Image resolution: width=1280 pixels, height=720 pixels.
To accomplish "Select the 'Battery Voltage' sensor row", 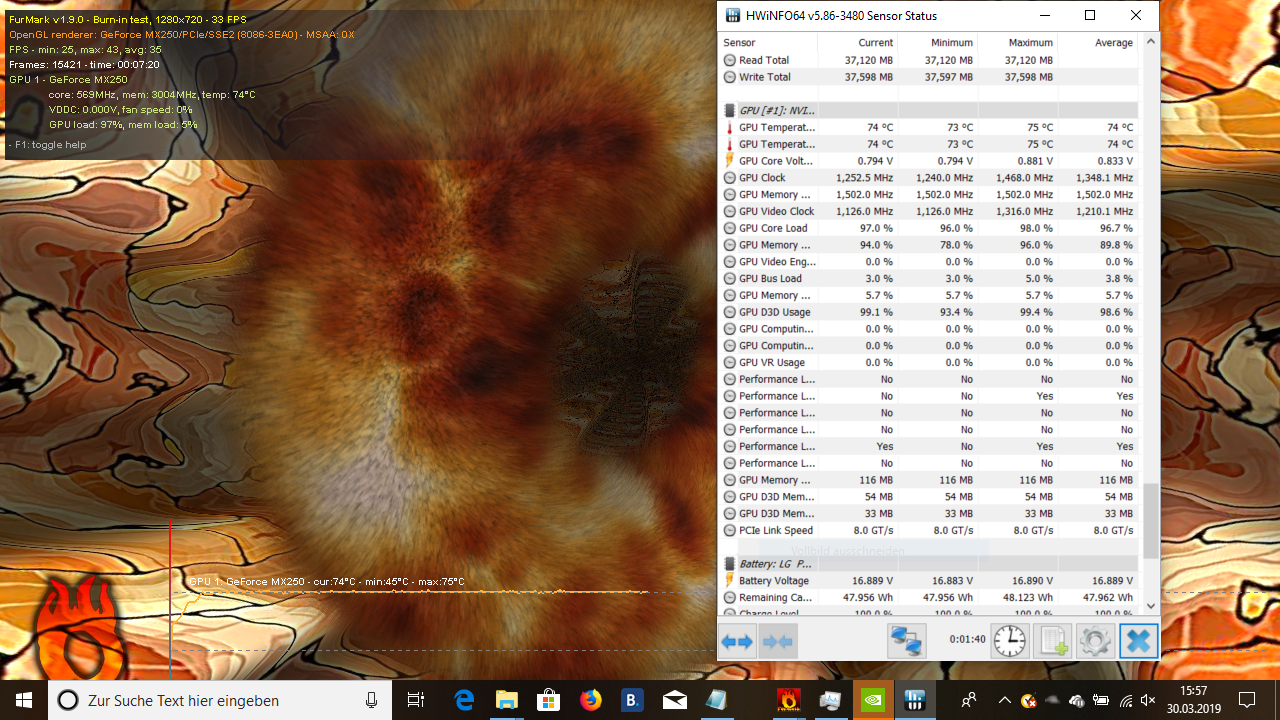I will pos(929,581).
